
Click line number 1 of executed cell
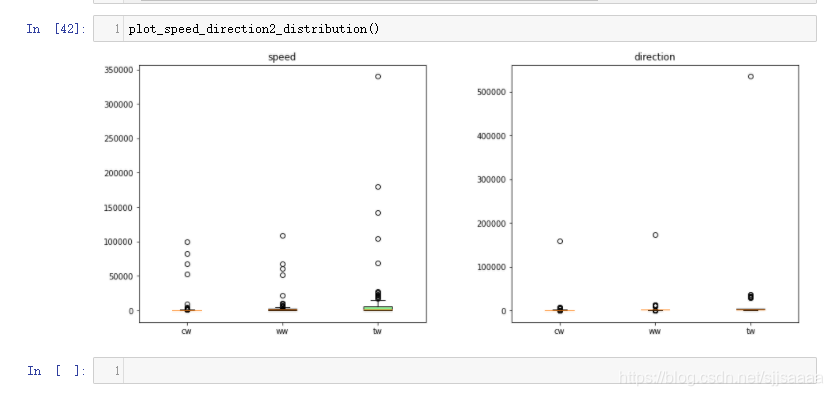(117, 29)
